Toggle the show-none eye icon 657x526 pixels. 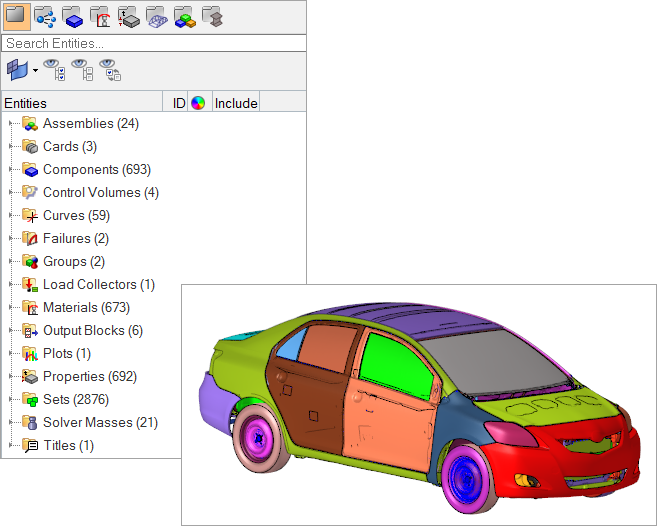tap(84, 70)
